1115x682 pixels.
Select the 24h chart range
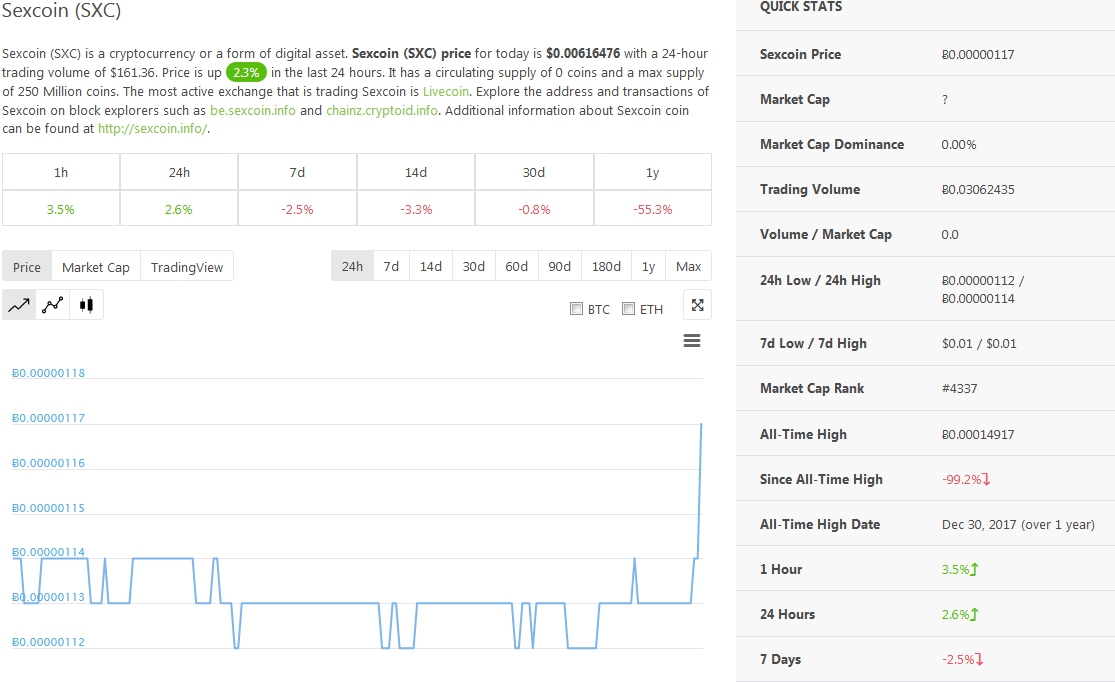[x=352, y=266]
